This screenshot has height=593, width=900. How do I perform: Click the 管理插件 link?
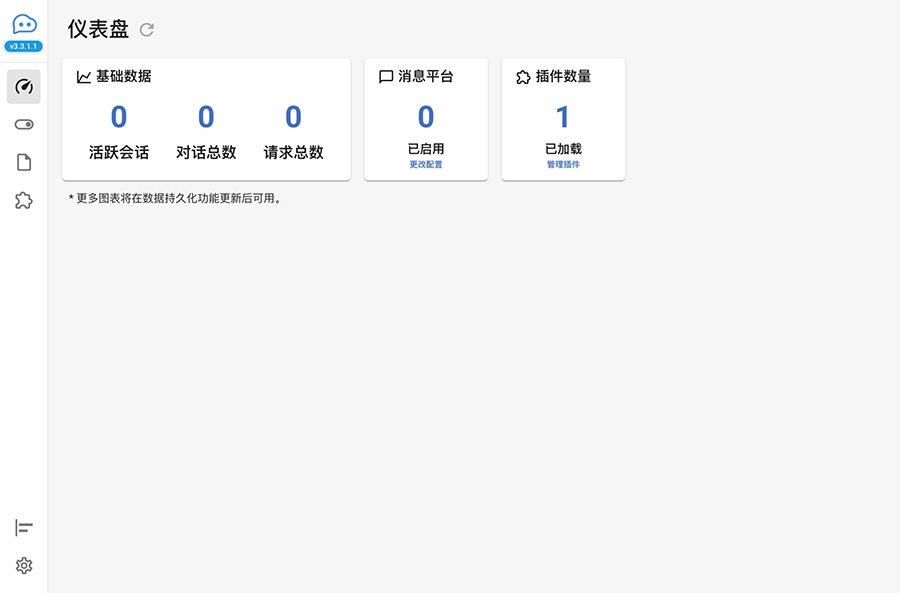(x=563, y=164)
